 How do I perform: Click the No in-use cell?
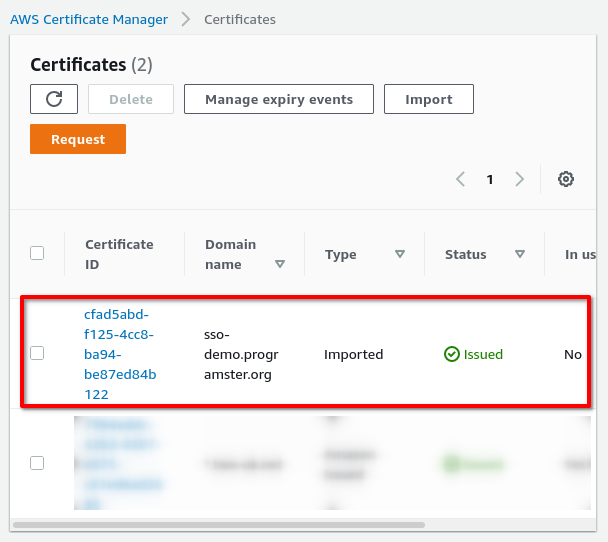point(573,354)
